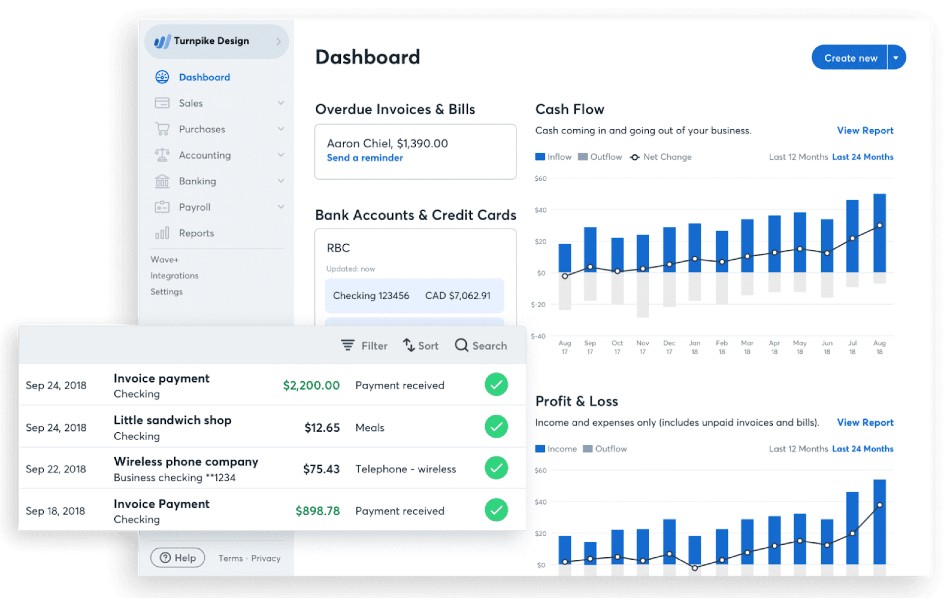Open the Create new dropdown arrow

[896, 58]
